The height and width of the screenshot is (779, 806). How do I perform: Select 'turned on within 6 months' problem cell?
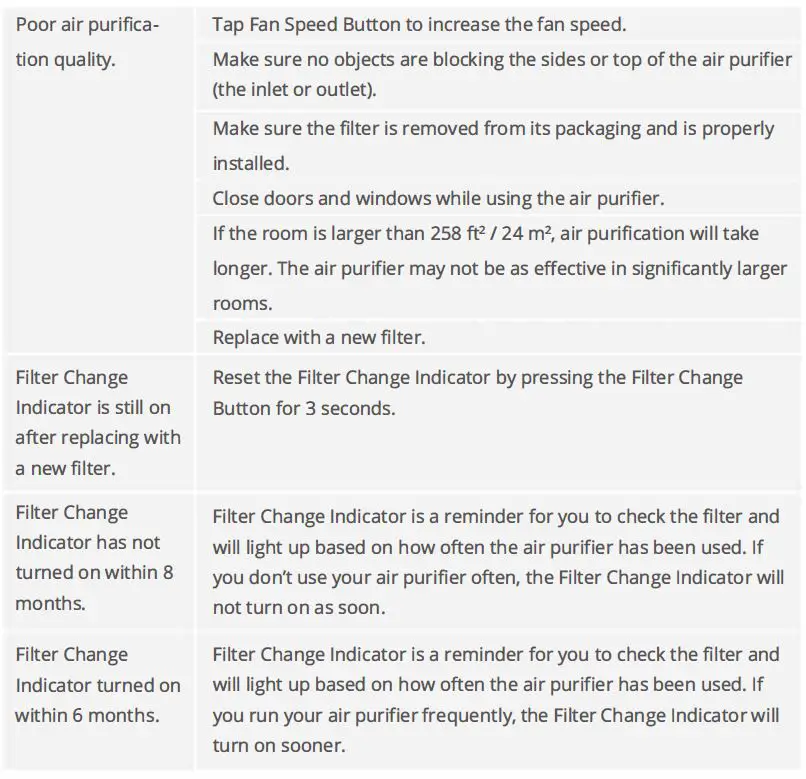tap(97, 685)
